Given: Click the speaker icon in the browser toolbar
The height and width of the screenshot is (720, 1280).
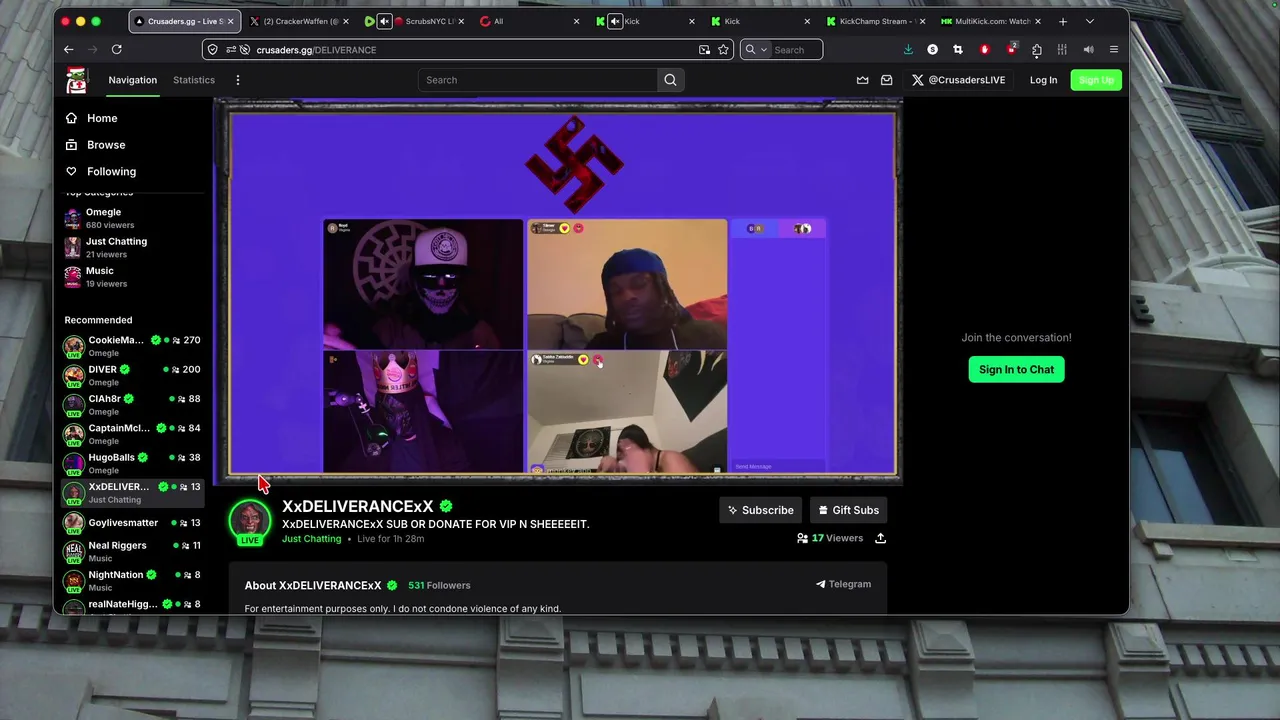Looking at the screenshot, I should [1088, 49].
